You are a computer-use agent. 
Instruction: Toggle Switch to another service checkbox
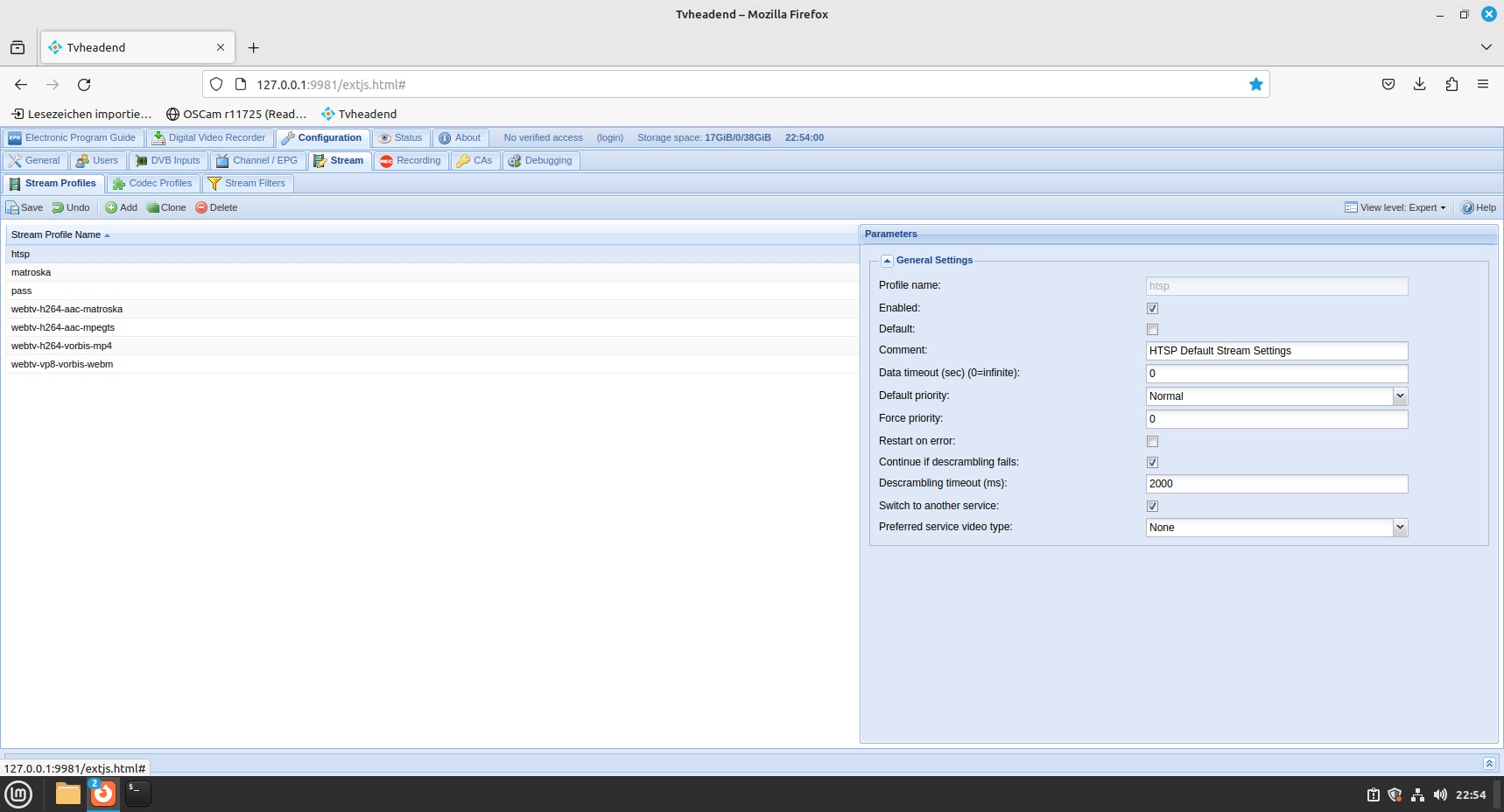[x=1152, y=507]
